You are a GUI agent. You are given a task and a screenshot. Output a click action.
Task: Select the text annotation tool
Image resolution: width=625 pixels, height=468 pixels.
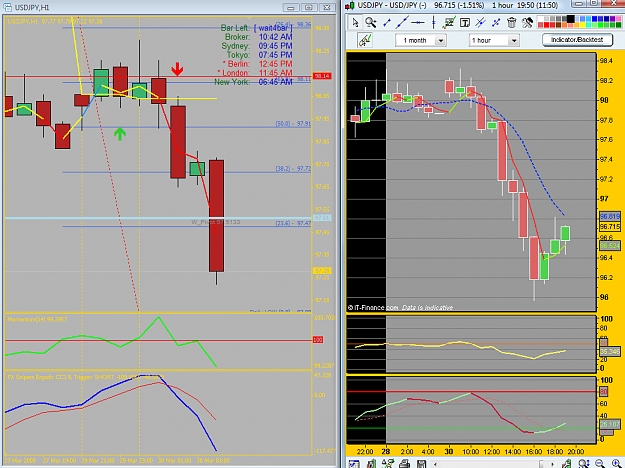pyautogui.click(x=464, y=23)
